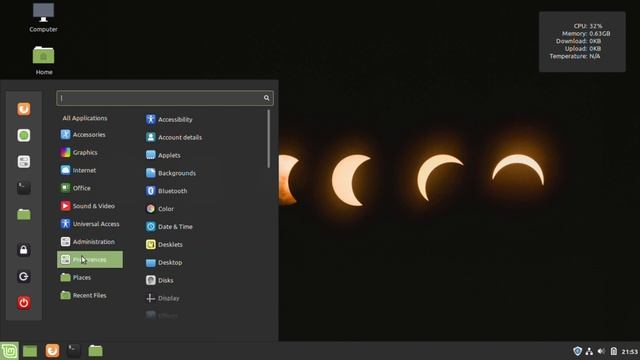Viewport: 640px width, 360px height.
Task: Select the Computer desktop icon
Action: (x=43, y=18)
